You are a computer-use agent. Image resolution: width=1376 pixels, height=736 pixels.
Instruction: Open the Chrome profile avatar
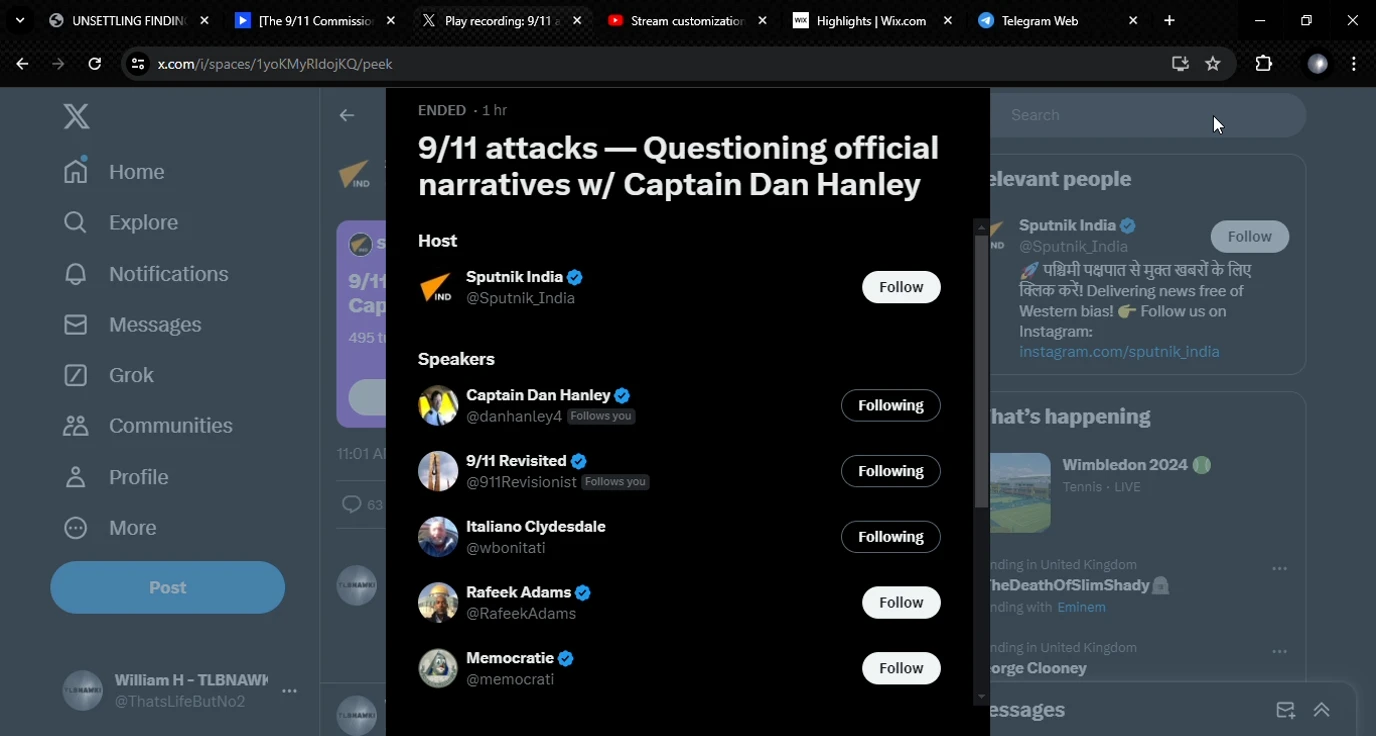coord(1318,64)
